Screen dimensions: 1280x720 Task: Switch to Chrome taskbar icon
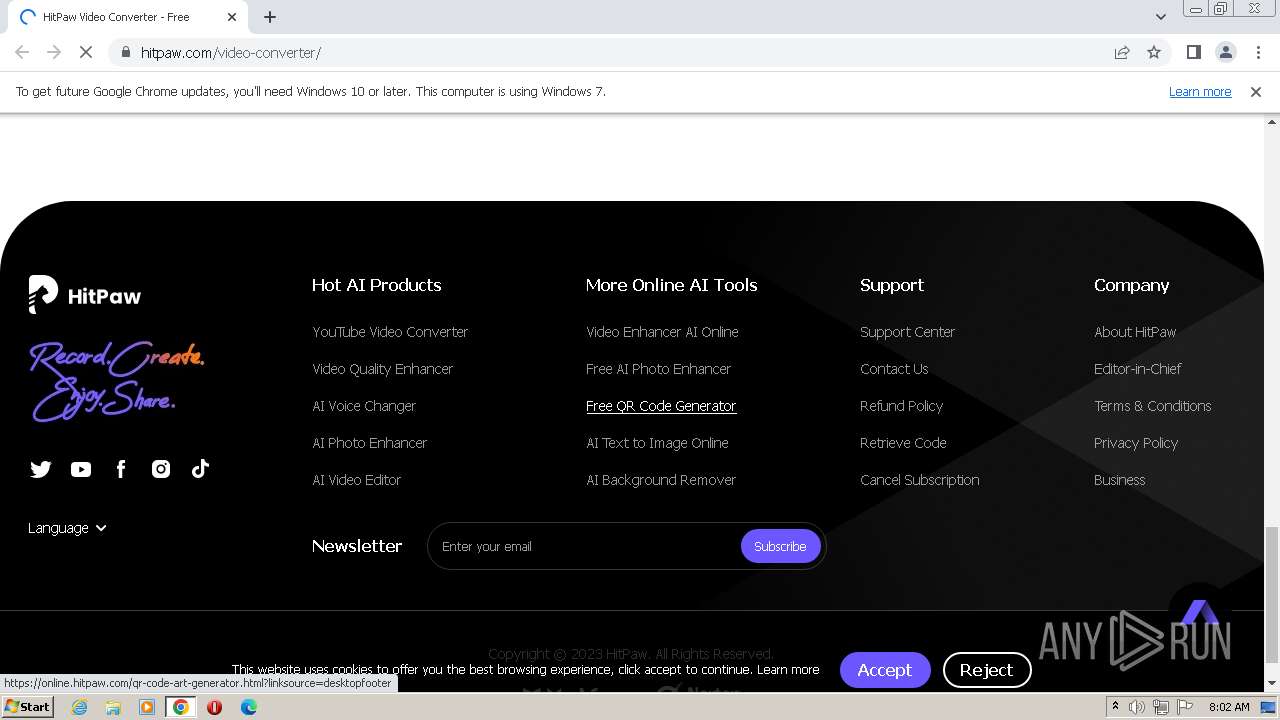[181, 707]
